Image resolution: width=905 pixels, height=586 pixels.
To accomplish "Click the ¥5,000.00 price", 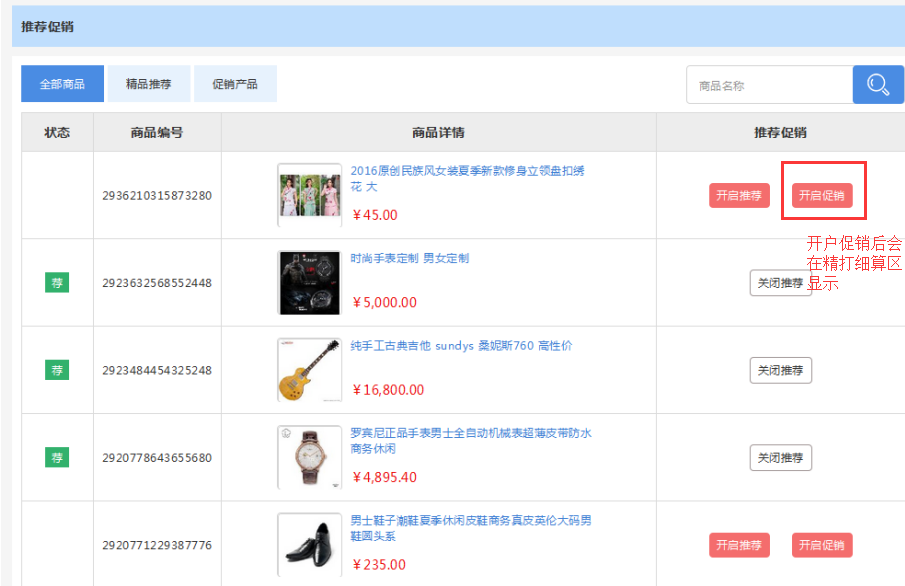I will pyautogui.click(x=384, y=303).
